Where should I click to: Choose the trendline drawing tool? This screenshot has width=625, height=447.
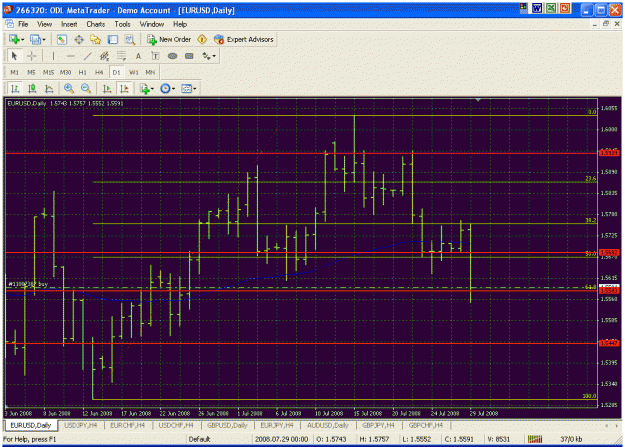click(87, 56)
